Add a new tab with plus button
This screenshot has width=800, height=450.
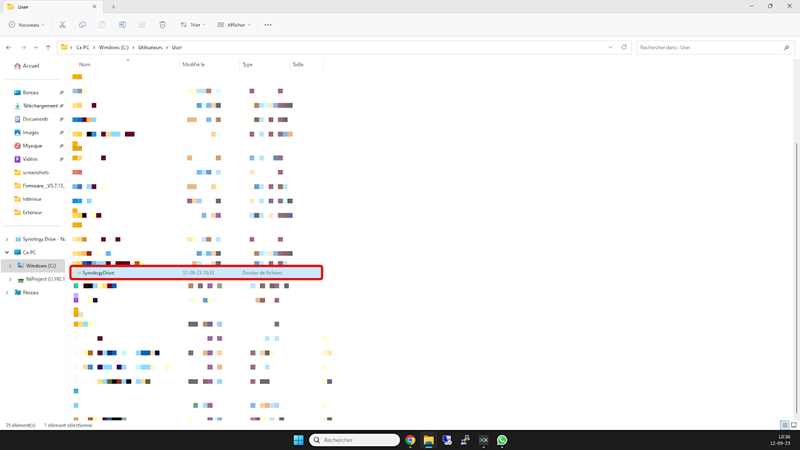coord(113,7)
